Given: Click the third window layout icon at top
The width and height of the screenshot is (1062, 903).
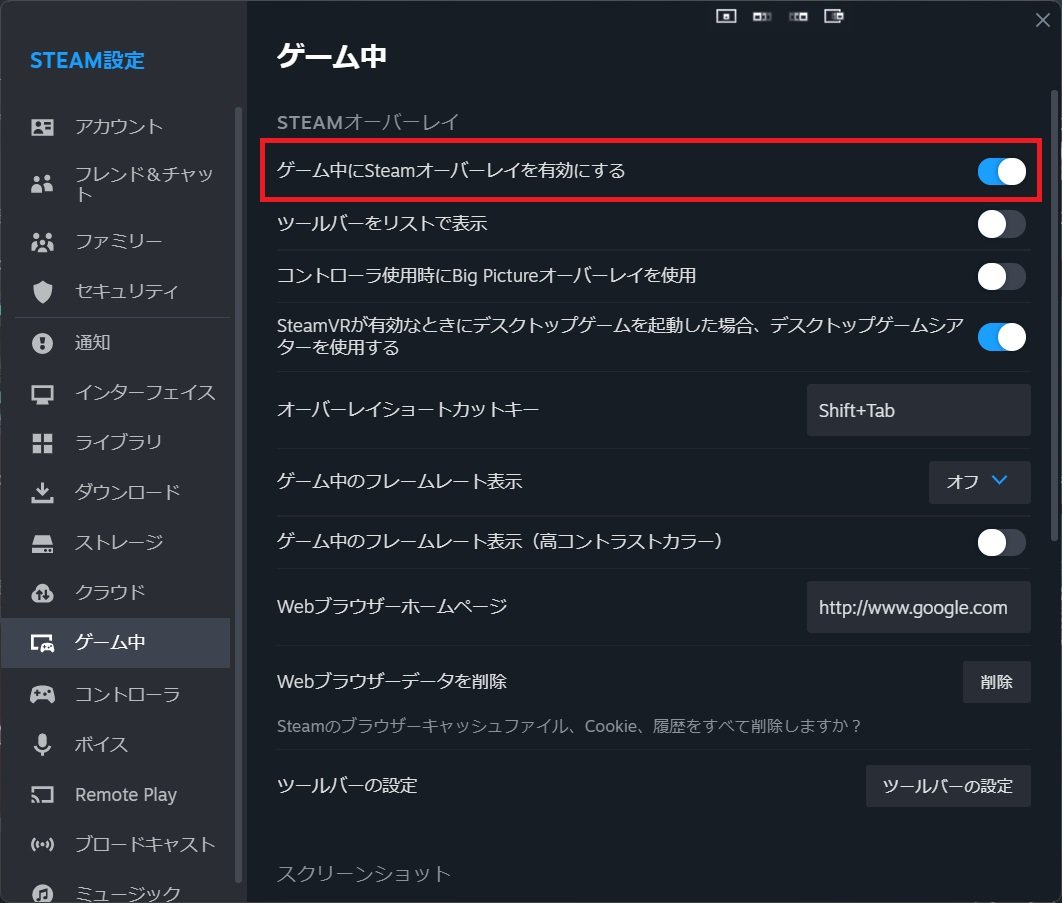Looking at the screenshot, I should tap(798, 16).
